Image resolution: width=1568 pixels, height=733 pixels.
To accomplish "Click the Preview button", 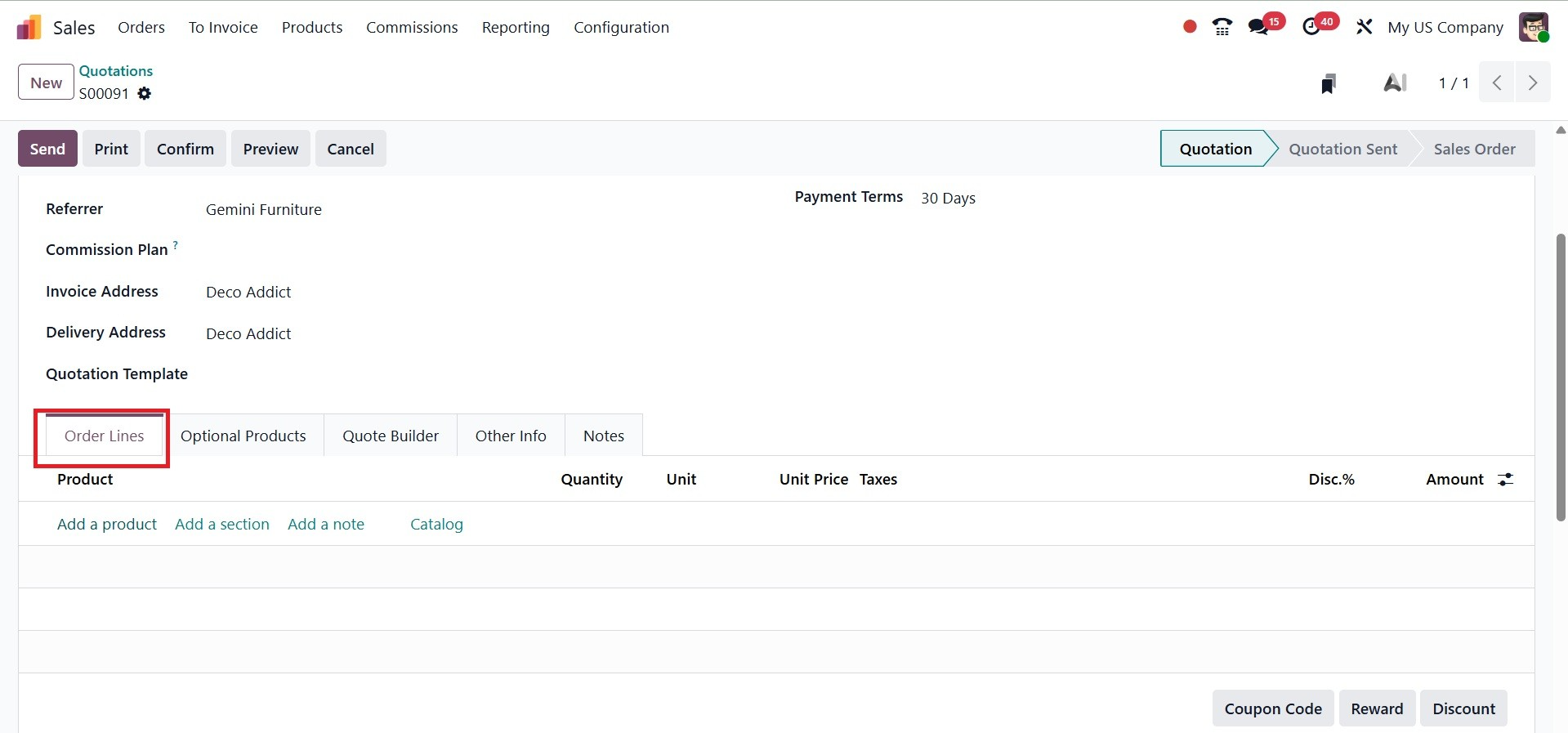I will pos(270,149).
